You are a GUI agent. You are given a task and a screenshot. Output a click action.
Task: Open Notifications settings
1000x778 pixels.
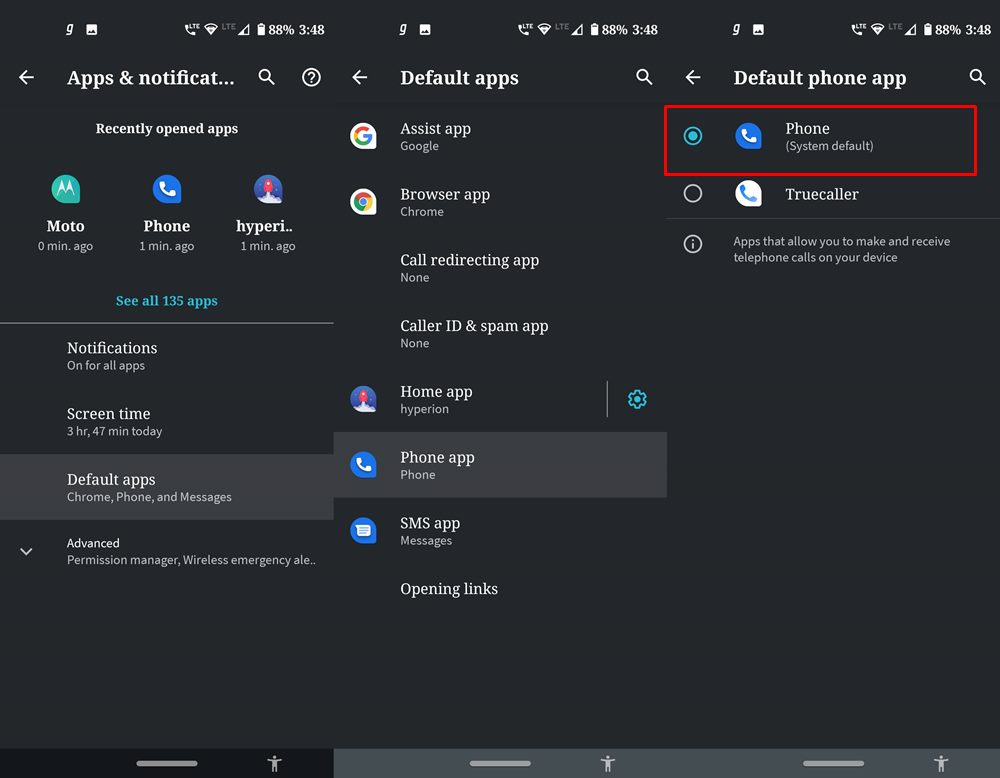point(166,356)
